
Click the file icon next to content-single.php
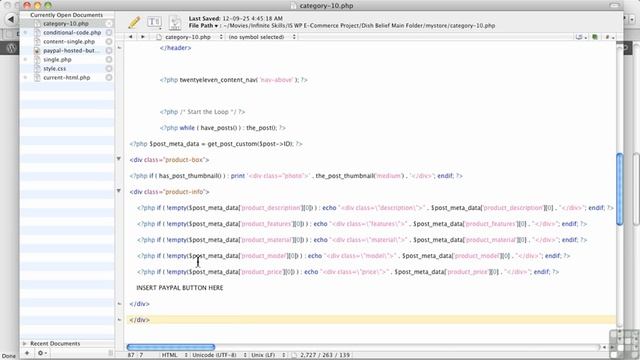pos(37,42)
